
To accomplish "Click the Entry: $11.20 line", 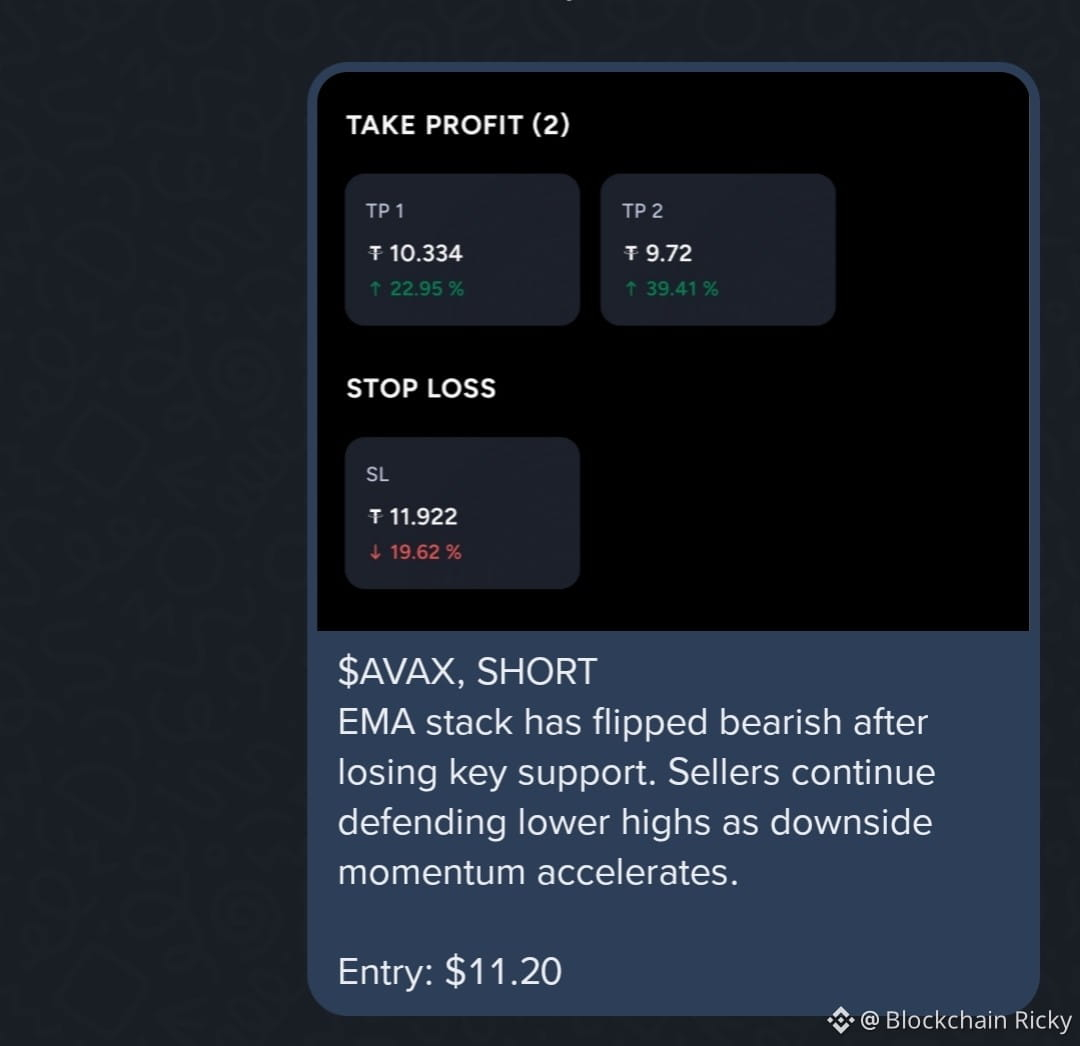I will coord(450,971).
